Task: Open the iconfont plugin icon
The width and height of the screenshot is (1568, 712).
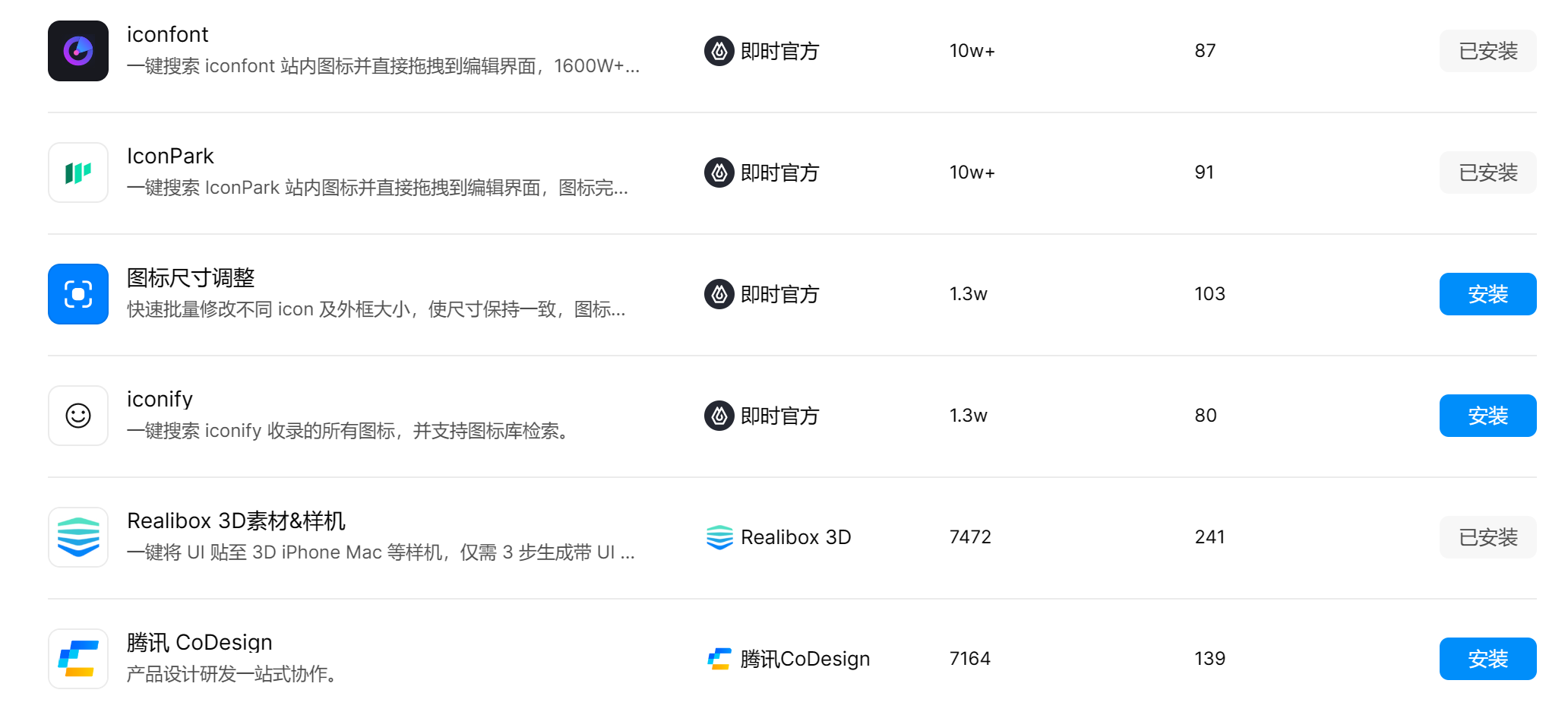Action: (x=78, y=51)
